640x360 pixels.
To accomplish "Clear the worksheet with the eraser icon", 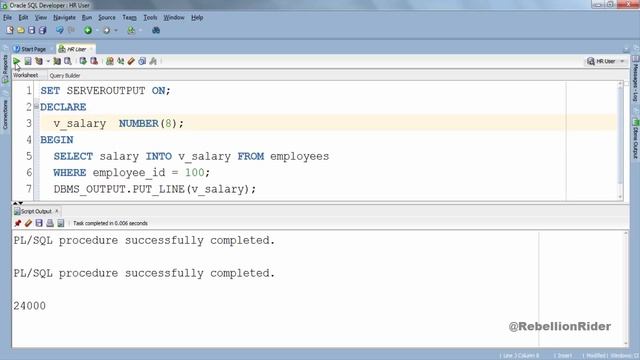I will tap(131, 61).
